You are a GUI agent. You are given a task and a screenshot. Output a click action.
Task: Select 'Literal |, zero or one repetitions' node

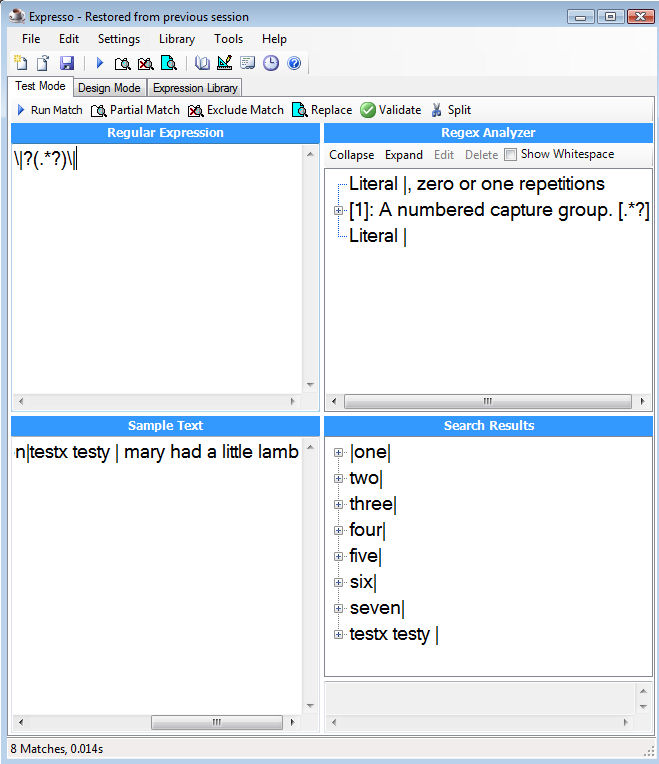click(477, 184)
